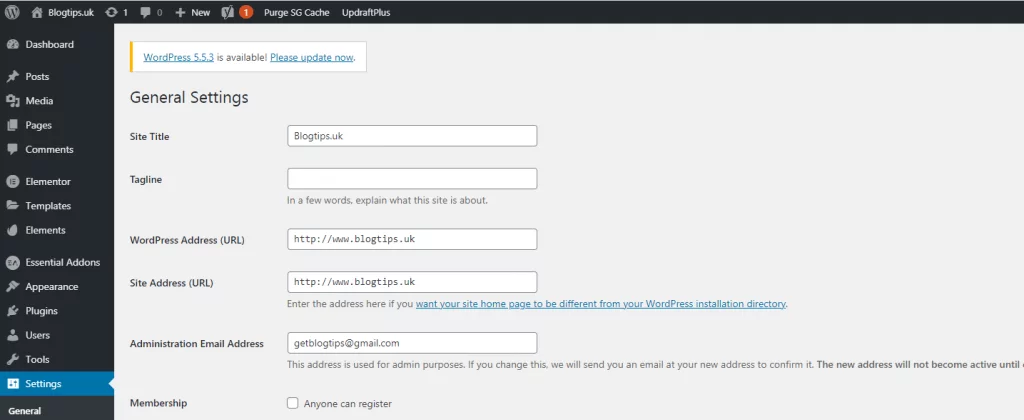This screenshot has width=1024, height=420.
Task: Click the Elements leaf icon
Action: pyautogui.click(x=12, y=230)
